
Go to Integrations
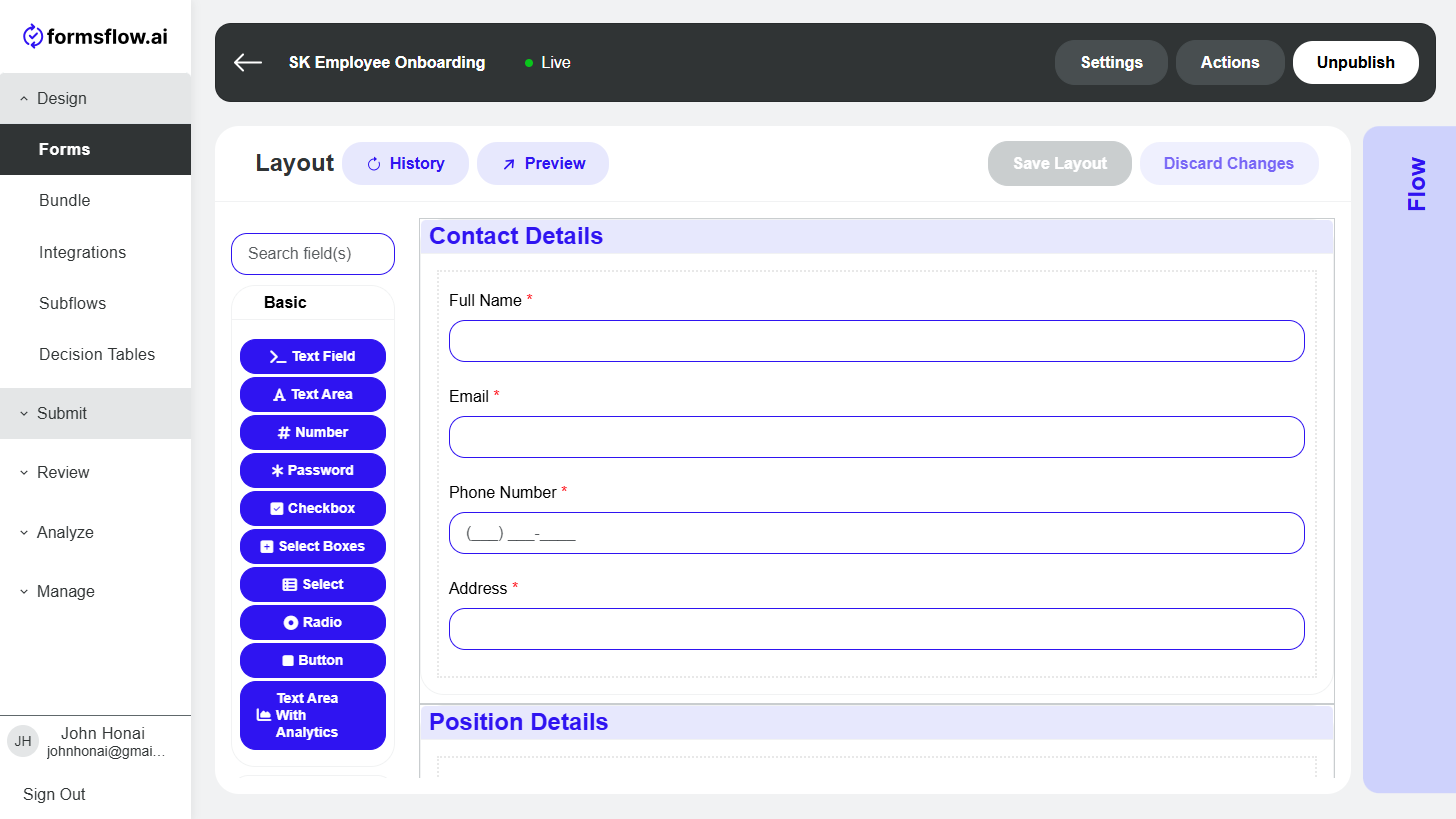coord(95,252)
